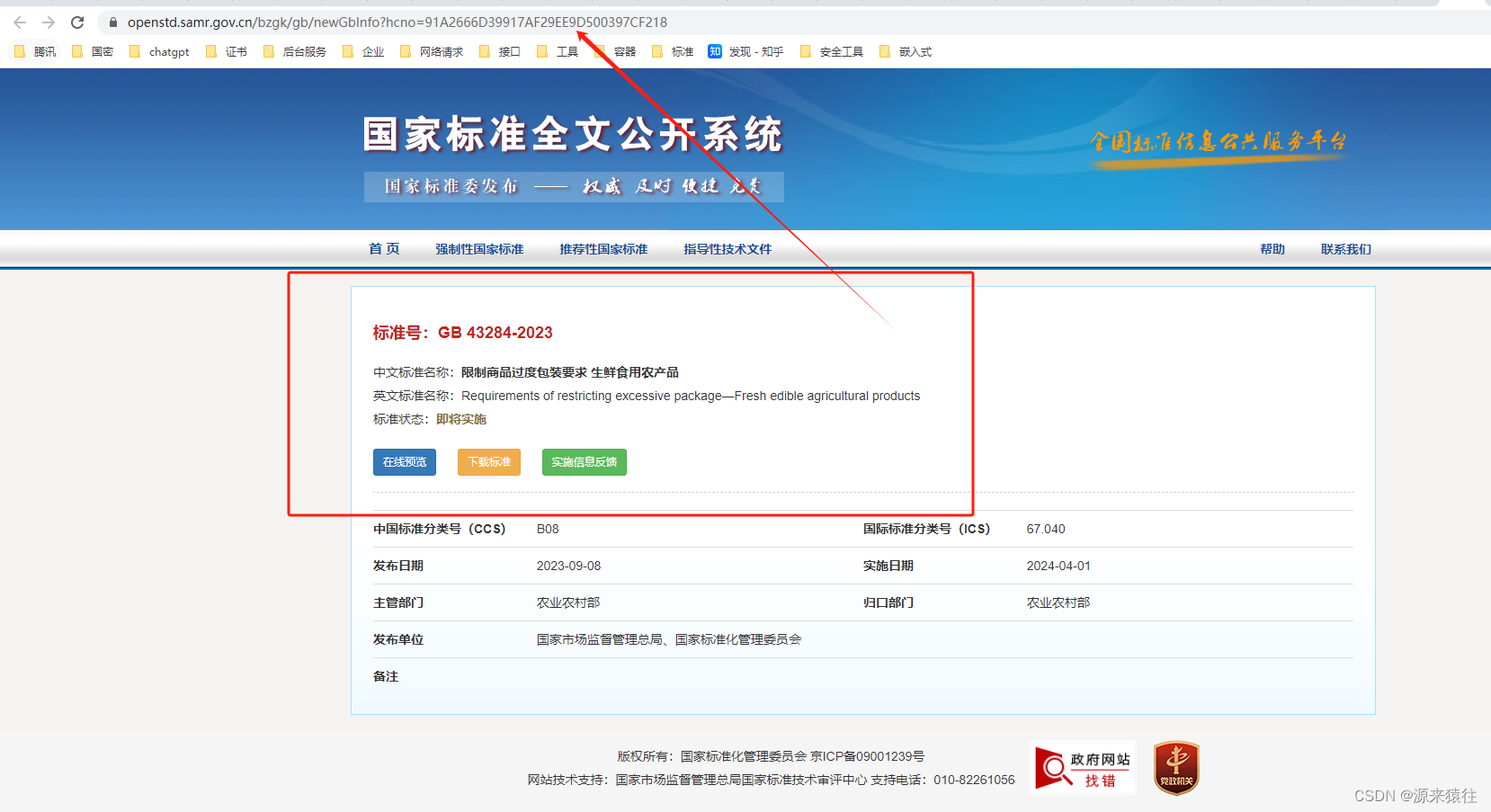The image size is (1491, 812).
Task: Click the 实施信息反馈 feedback button
Action: pos(584,462)
